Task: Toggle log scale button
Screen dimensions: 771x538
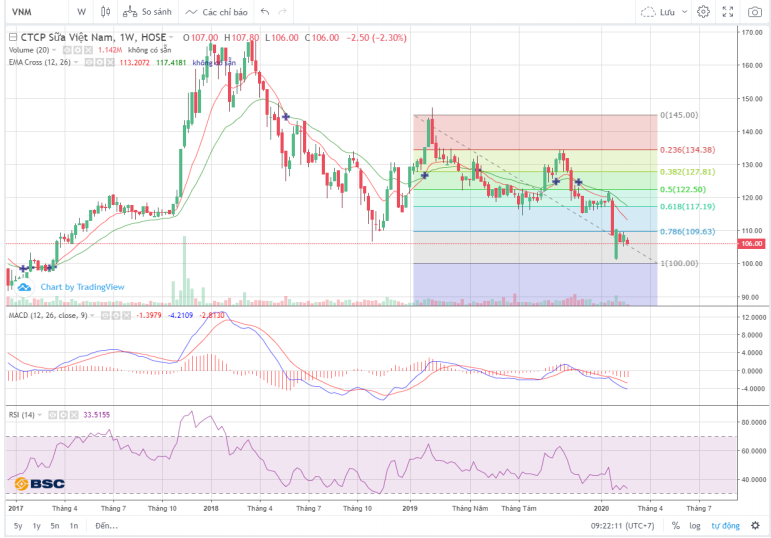Action: tap(694, 526)
